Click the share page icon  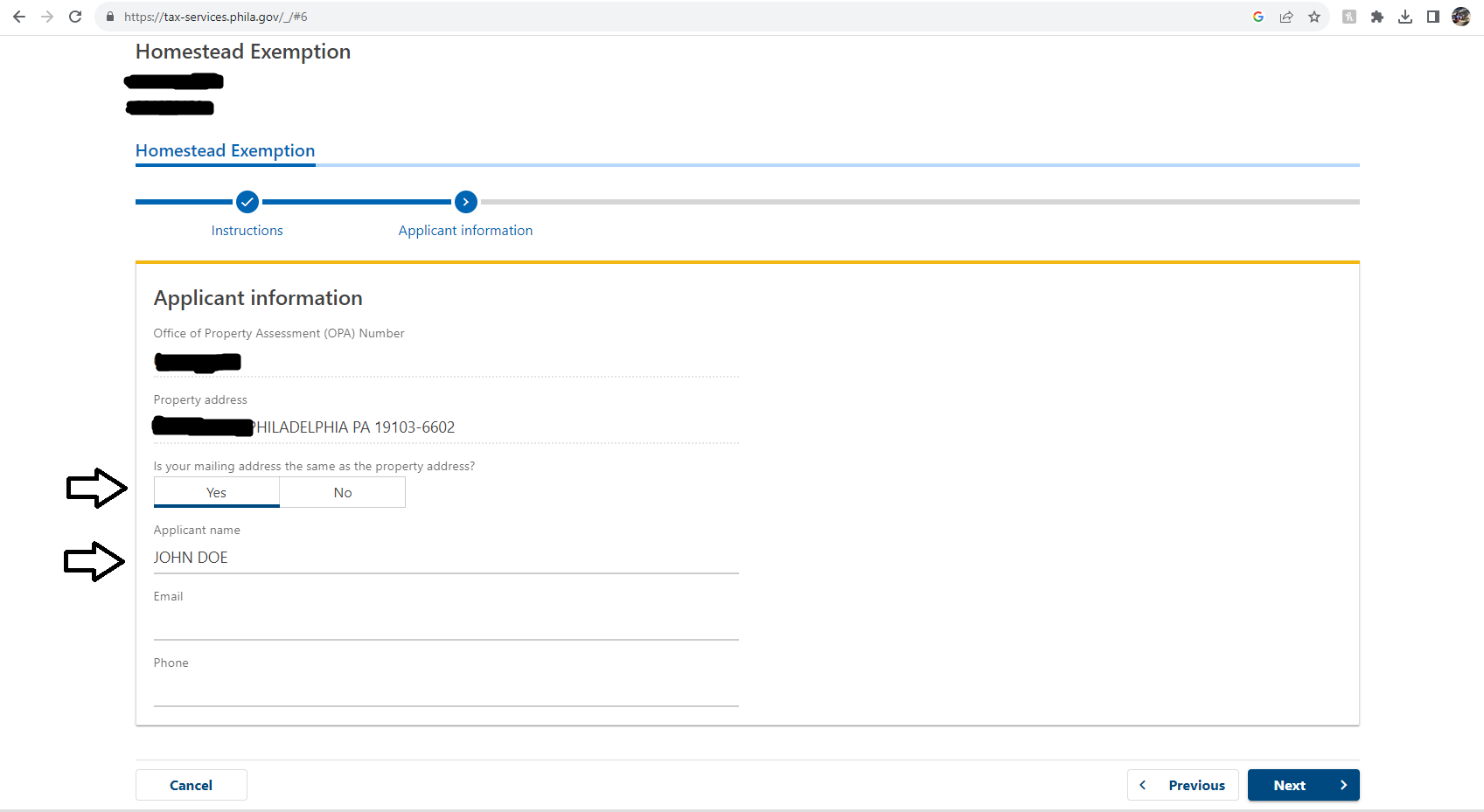[1286, 17]
